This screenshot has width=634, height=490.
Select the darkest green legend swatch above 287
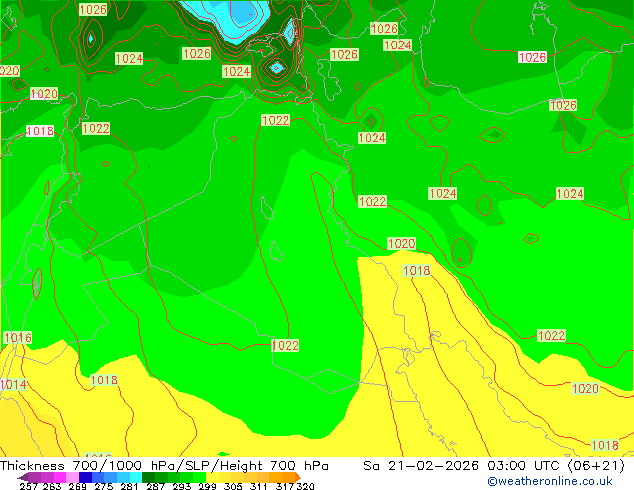(x=148, y=477)
